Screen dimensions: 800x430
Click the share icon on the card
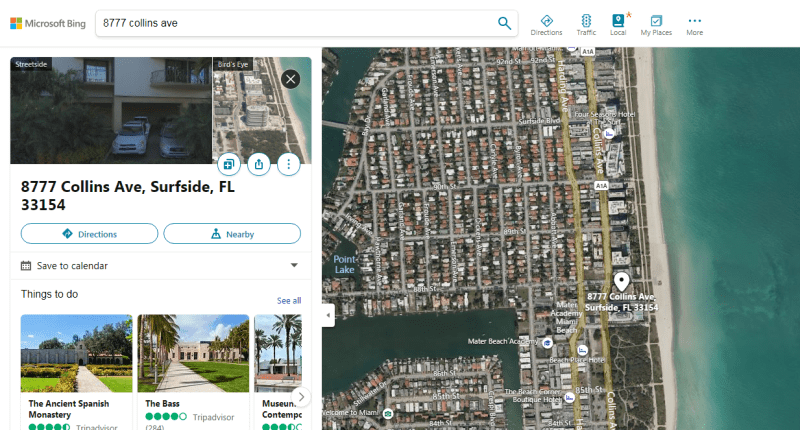tap(259, 164)
